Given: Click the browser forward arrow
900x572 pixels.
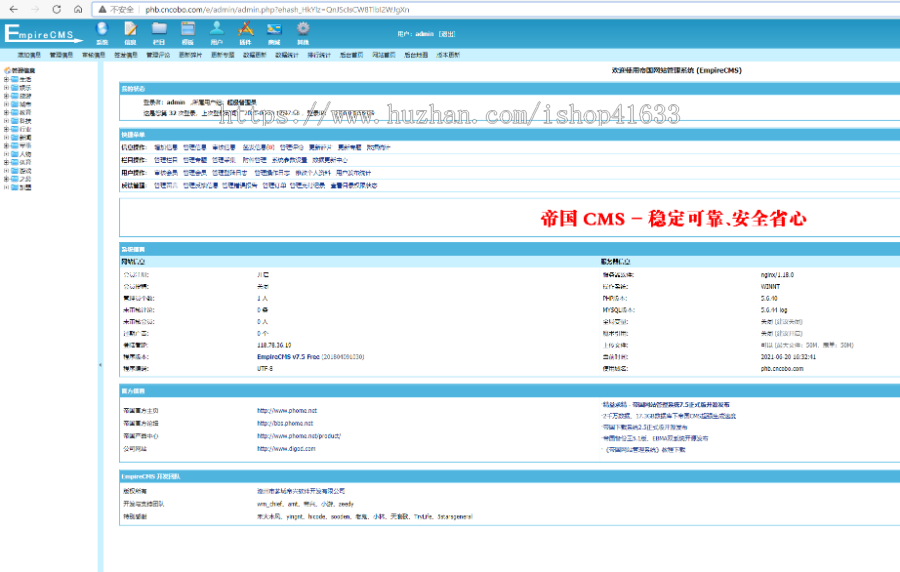Looking at the screenshot, I should coord(35,9).
